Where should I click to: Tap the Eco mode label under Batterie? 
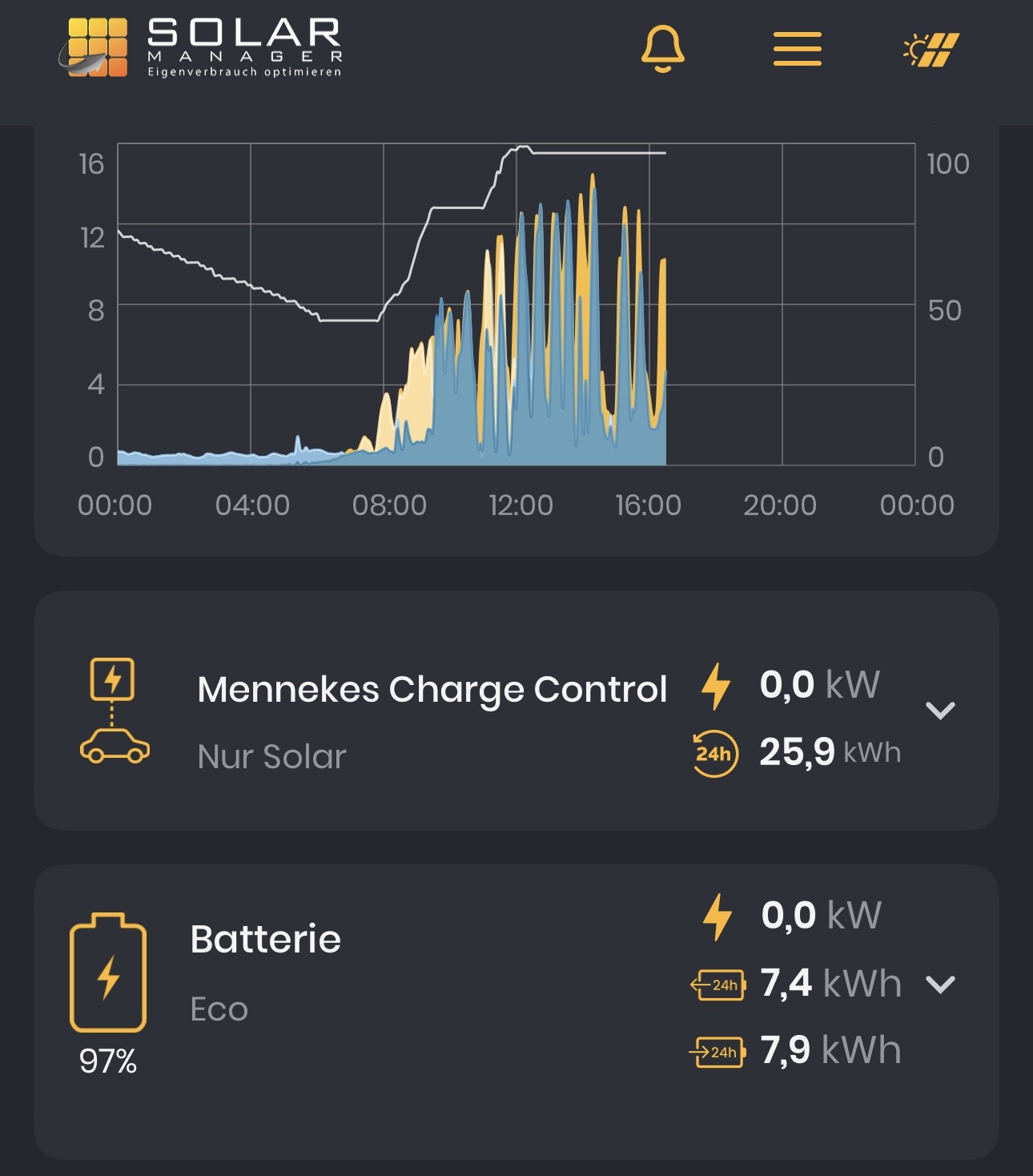pos(219,1009)
